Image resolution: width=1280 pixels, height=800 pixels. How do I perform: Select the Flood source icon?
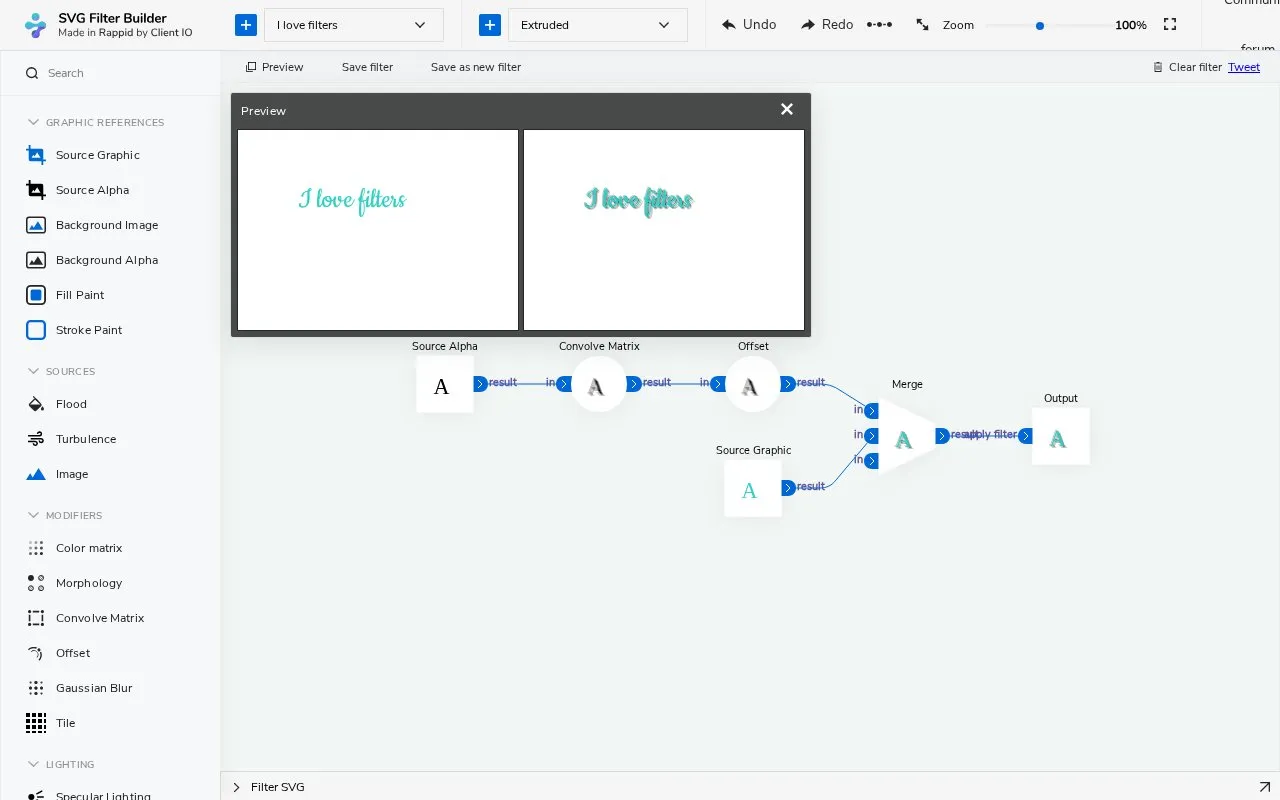(x=36, y=404)
